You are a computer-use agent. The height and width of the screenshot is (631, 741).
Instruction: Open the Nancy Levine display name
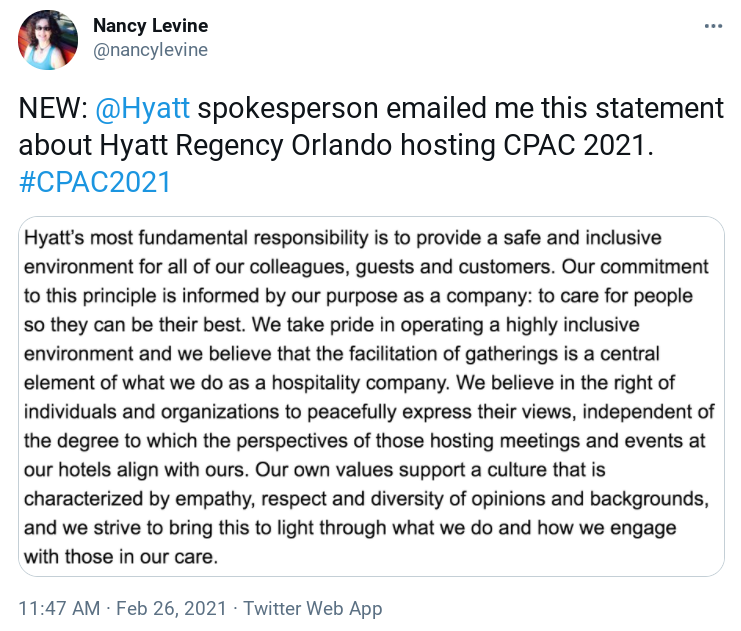pos(150,26)
